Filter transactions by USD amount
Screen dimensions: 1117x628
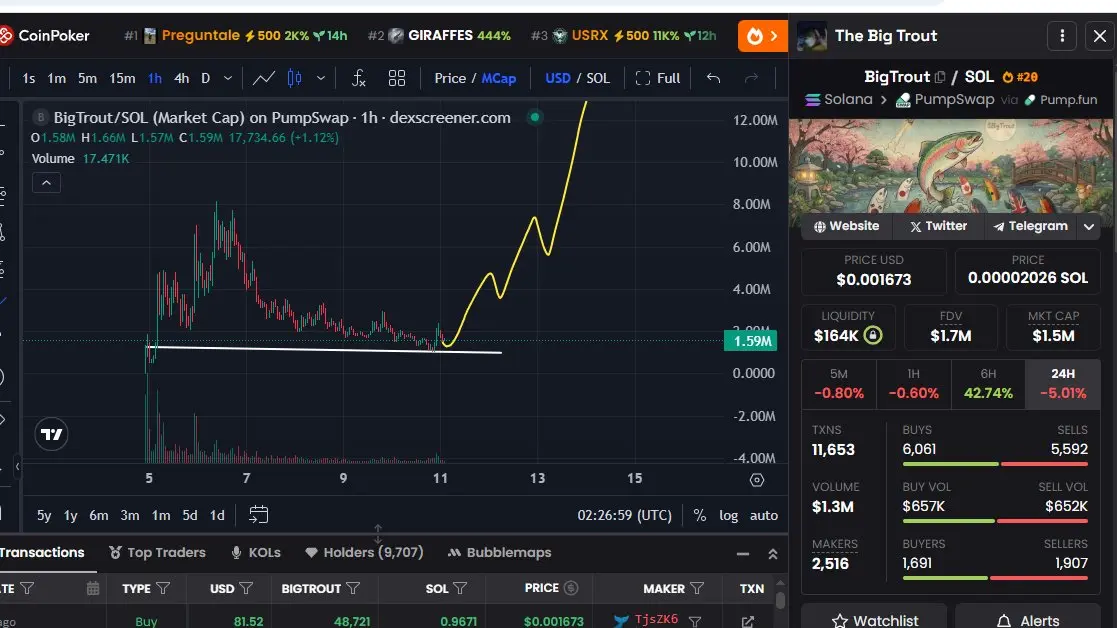coord(246,588)
